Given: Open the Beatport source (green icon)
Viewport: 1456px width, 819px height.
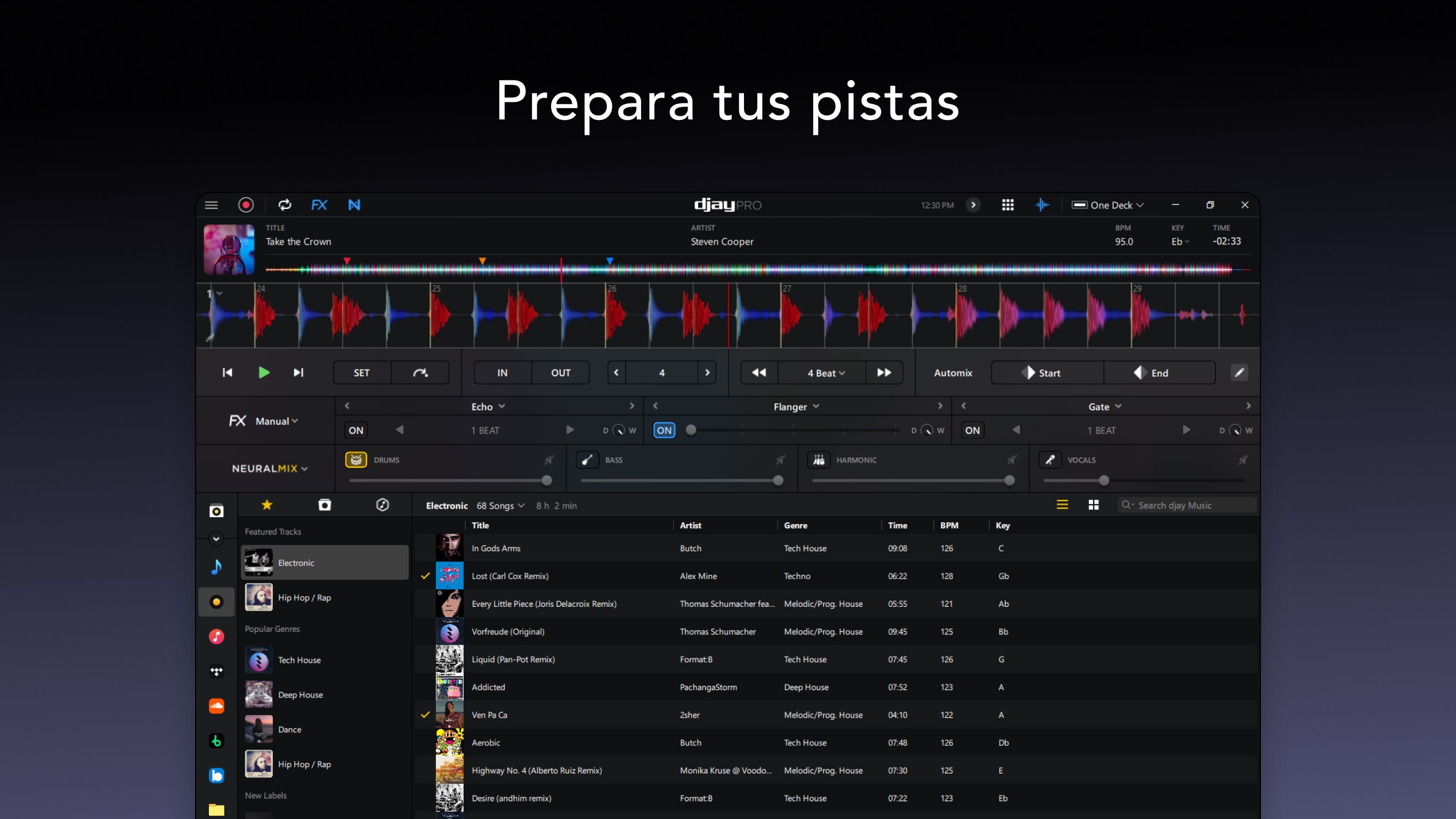Looking at the screenshot, I should point(216,741).
